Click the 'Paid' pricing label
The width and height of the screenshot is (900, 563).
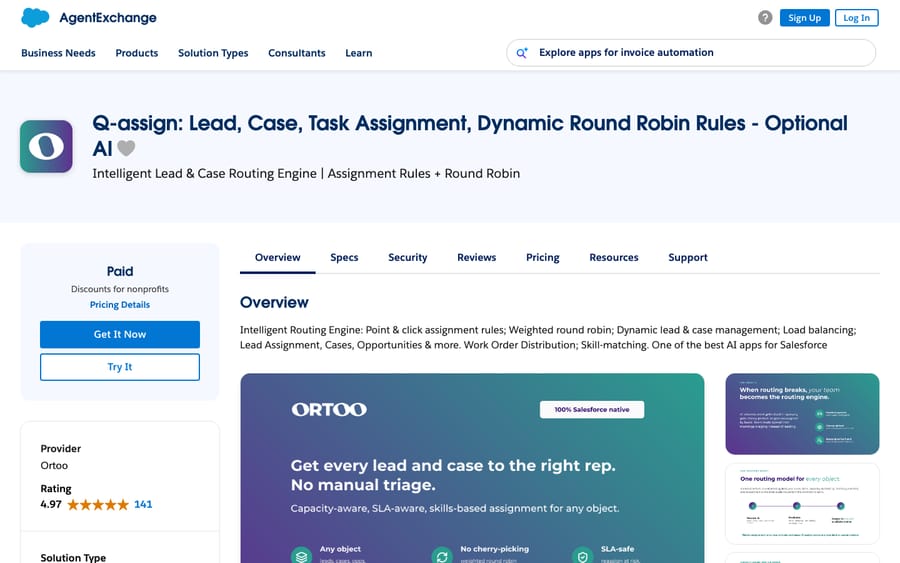pyautogui.click(x=120, y=271)
